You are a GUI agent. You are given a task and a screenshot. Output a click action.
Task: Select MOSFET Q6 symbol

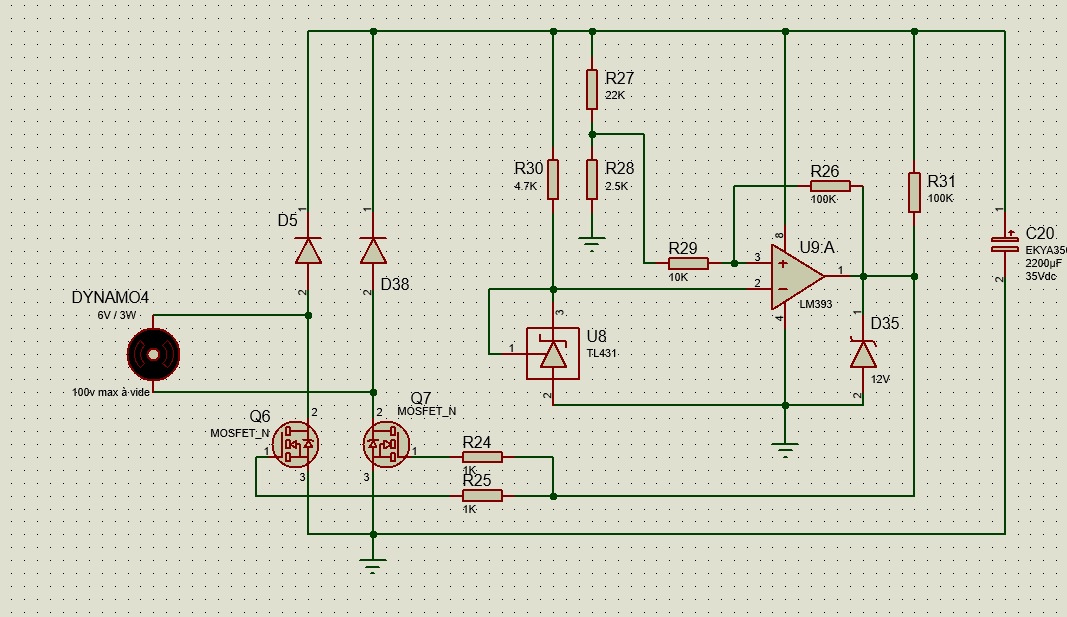(295, 444)
